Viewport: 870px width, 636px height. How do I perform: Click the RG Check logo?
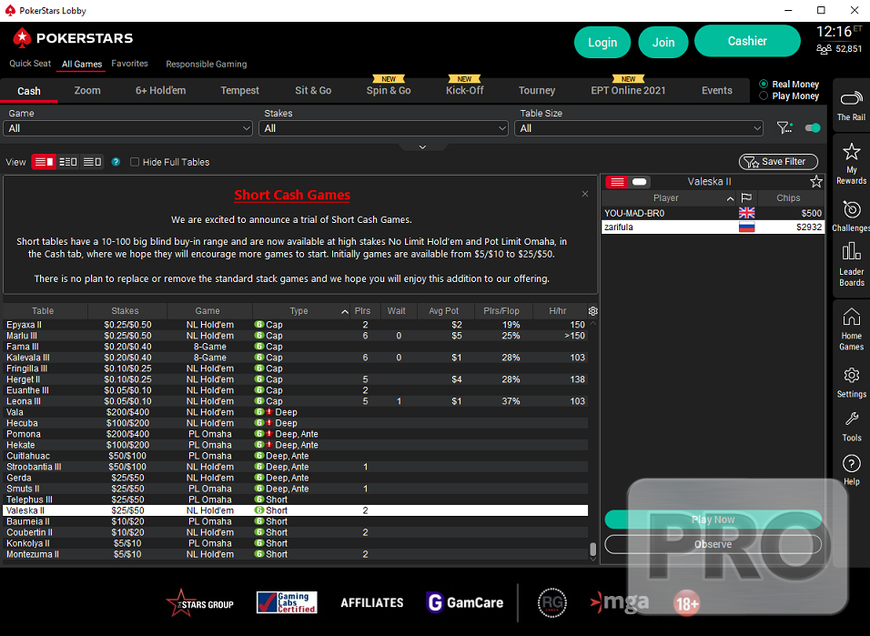coord(552,603)
